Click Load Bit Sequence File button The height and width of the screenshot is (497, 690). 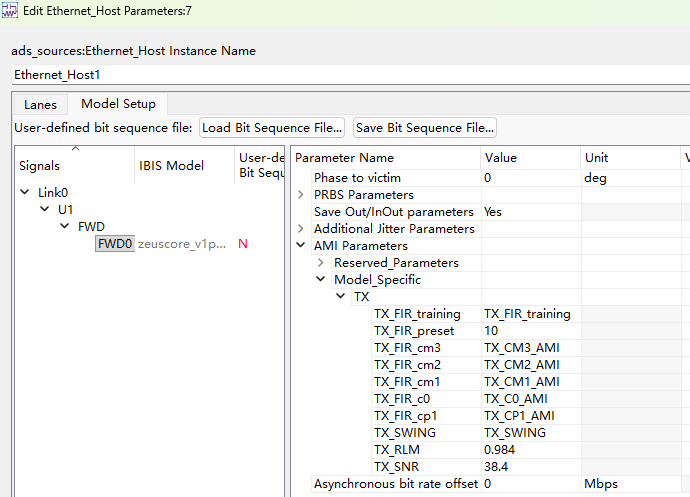(272, 128)
